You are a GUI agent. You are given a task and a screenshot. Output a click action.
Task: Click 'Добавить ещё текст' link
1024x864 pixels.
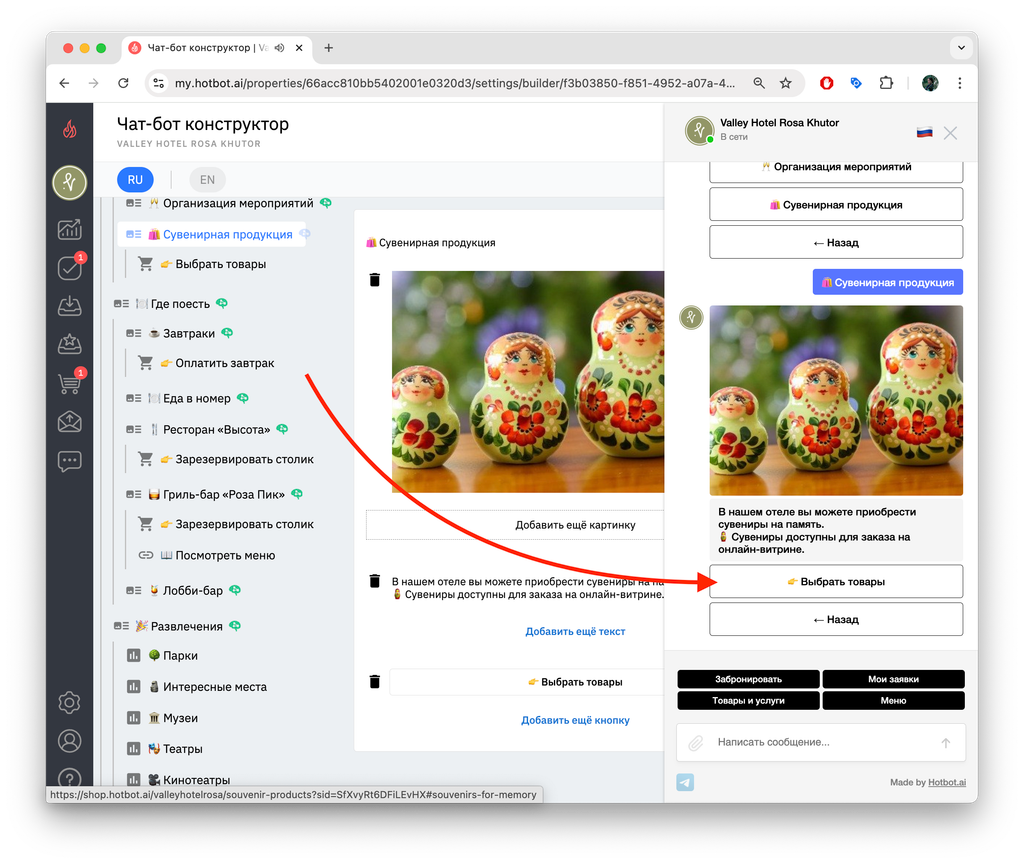point(575,631)
